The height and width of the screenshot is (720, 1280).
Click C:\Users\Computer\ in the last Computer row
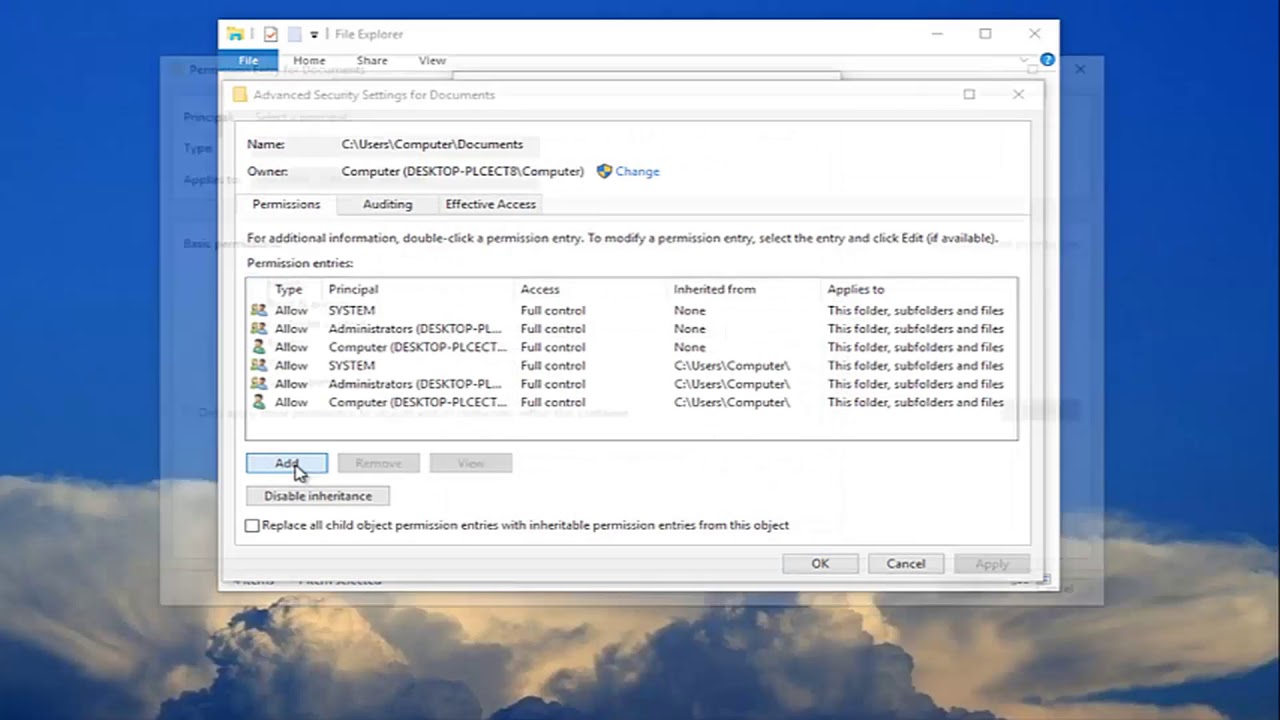732,402
